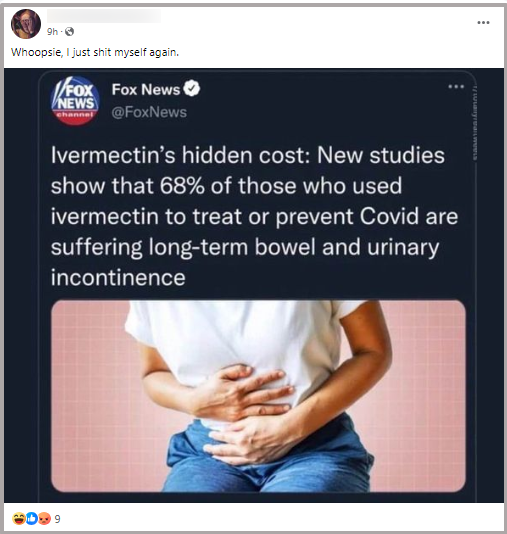This screenshot has height=534, width=507.
Task: Click the Fox News display name
Action: point(146,90)
